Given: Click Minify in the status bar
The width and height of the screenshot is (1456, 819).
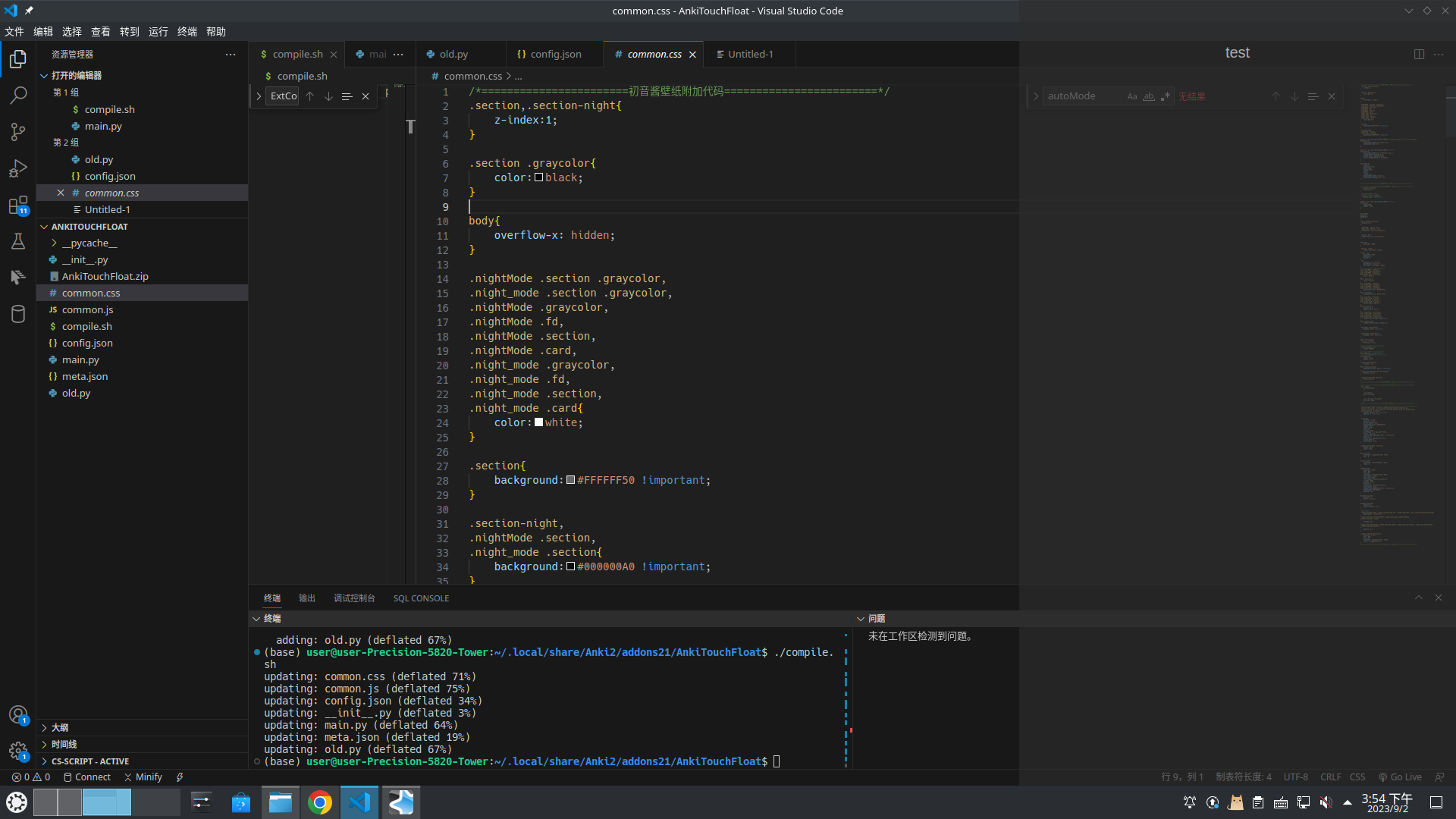Looking at the screenshot, I should pos(143,777).
